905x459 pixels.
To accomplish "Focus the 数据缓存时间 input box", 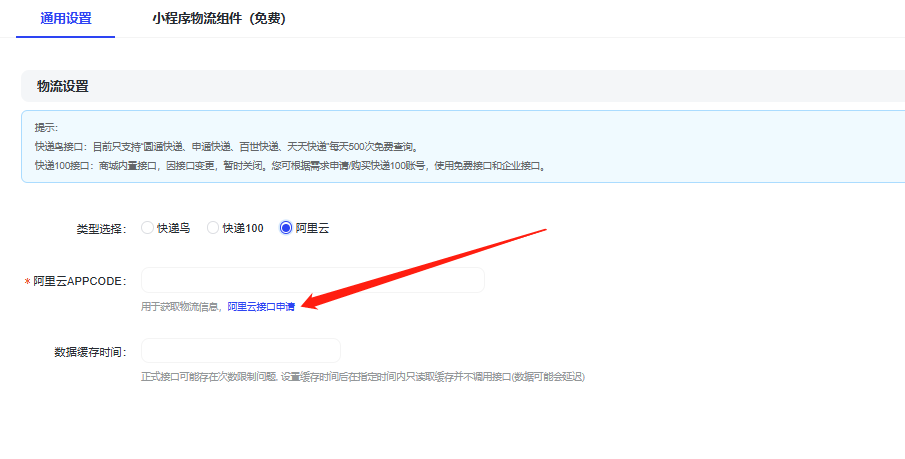I will [240, 351].
